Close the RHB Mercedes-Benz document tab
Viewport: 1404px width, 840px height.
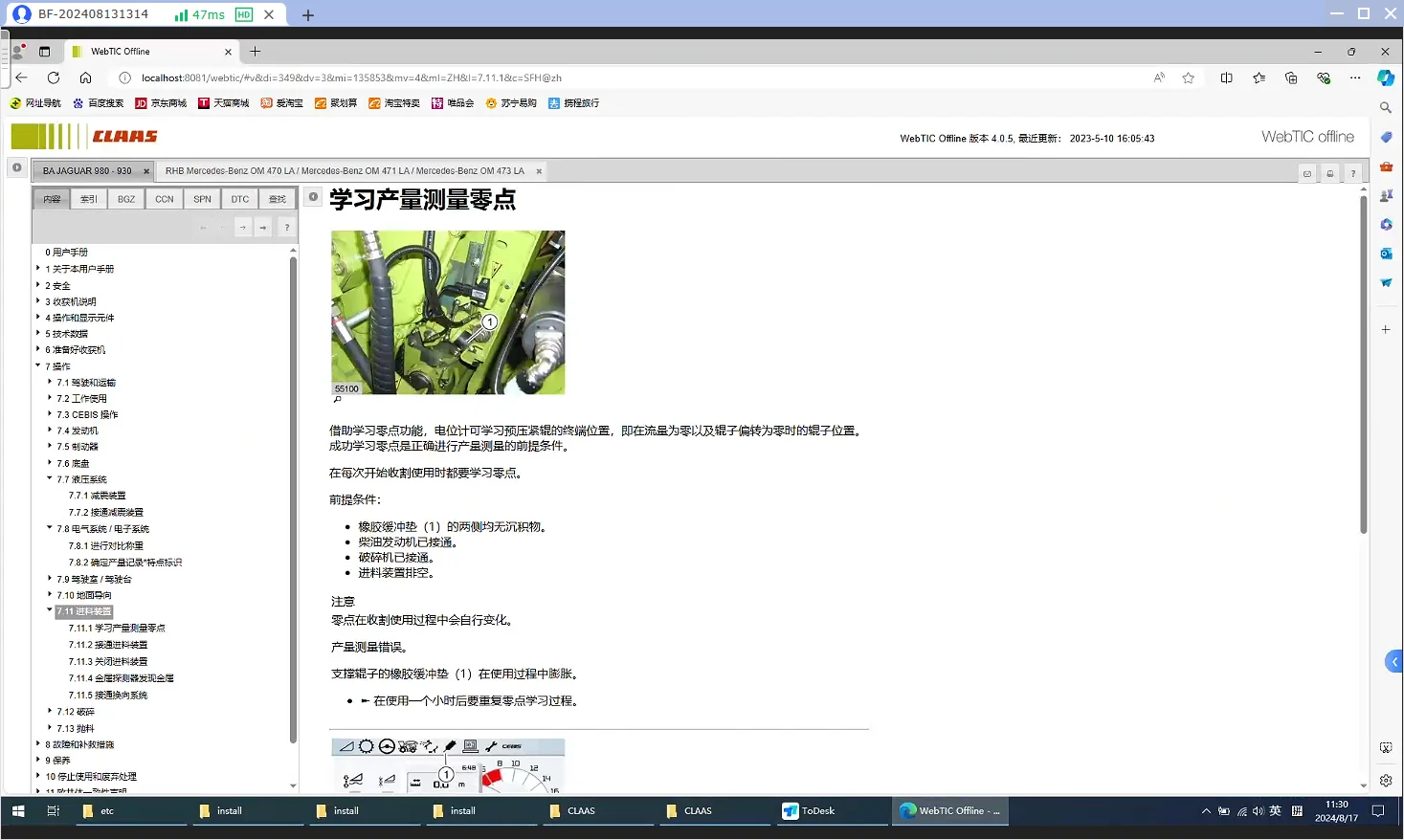point(539,171)
